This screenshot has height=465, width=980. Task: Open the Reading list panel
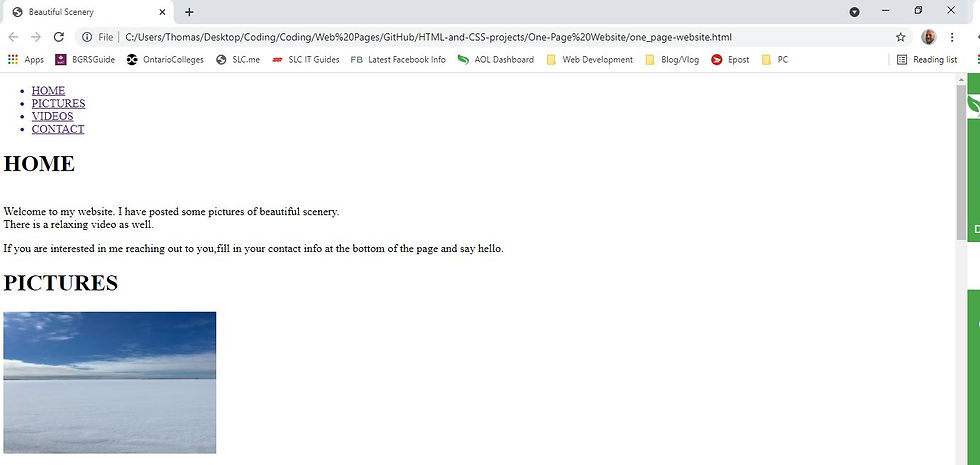pos(927,59)
